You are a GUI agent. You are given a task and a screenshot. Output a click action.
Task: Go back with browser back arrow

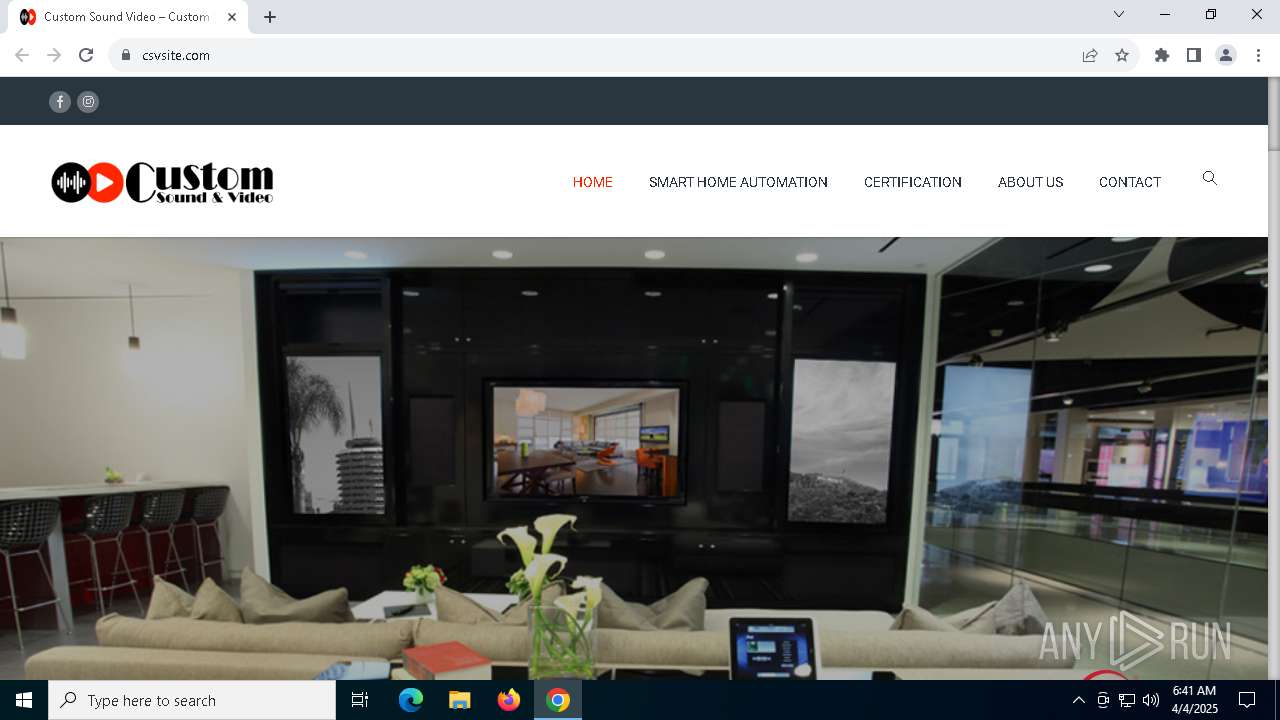click(x=22, y=55)
